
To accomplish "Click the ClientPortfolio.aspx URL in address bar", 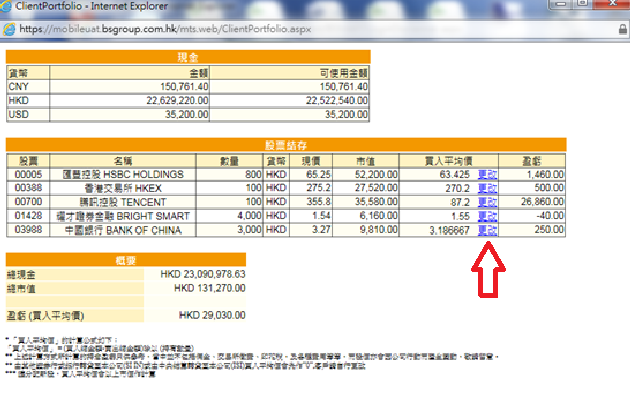I will (165, 29).
